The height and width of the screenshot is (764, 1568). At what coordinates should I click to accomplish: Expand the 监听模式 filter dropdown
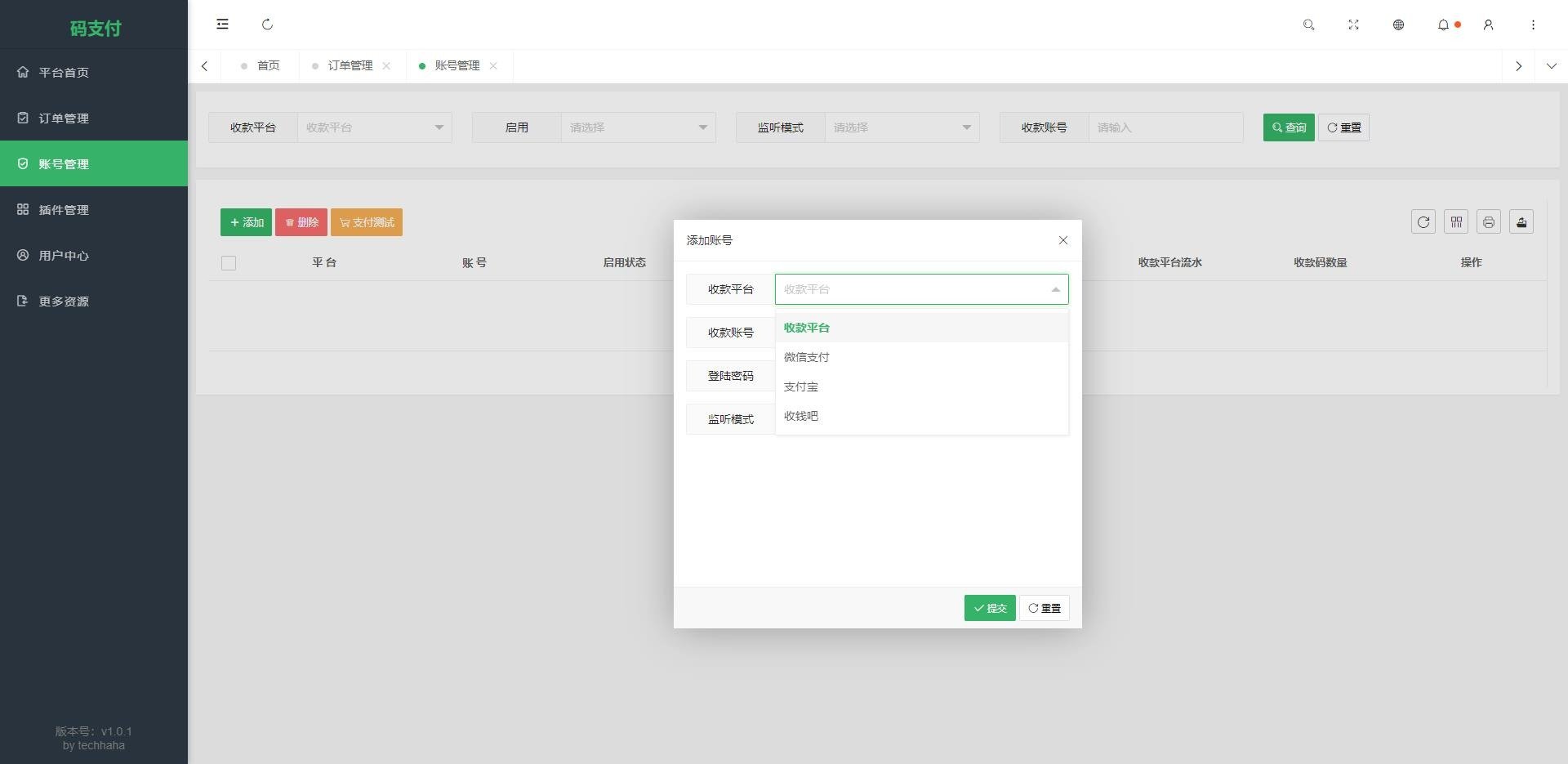point(902,127)
